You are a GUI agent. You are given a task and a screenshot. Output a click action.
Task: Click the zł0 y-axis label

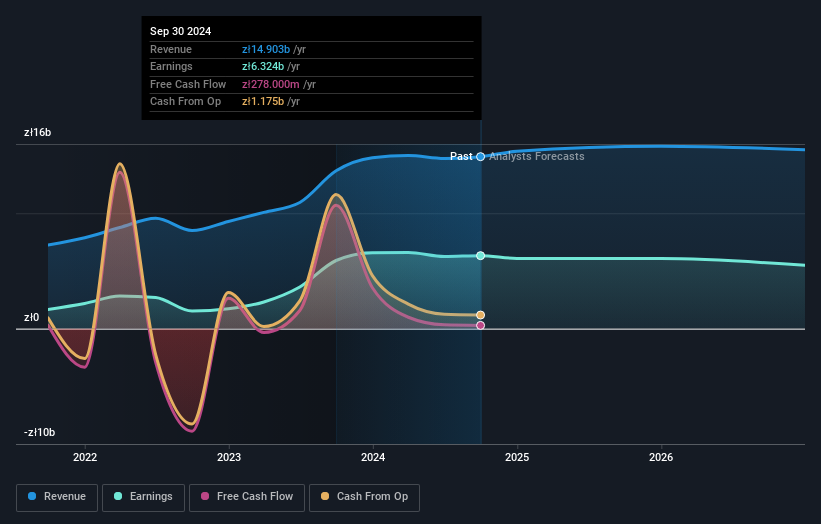[31, 317]
